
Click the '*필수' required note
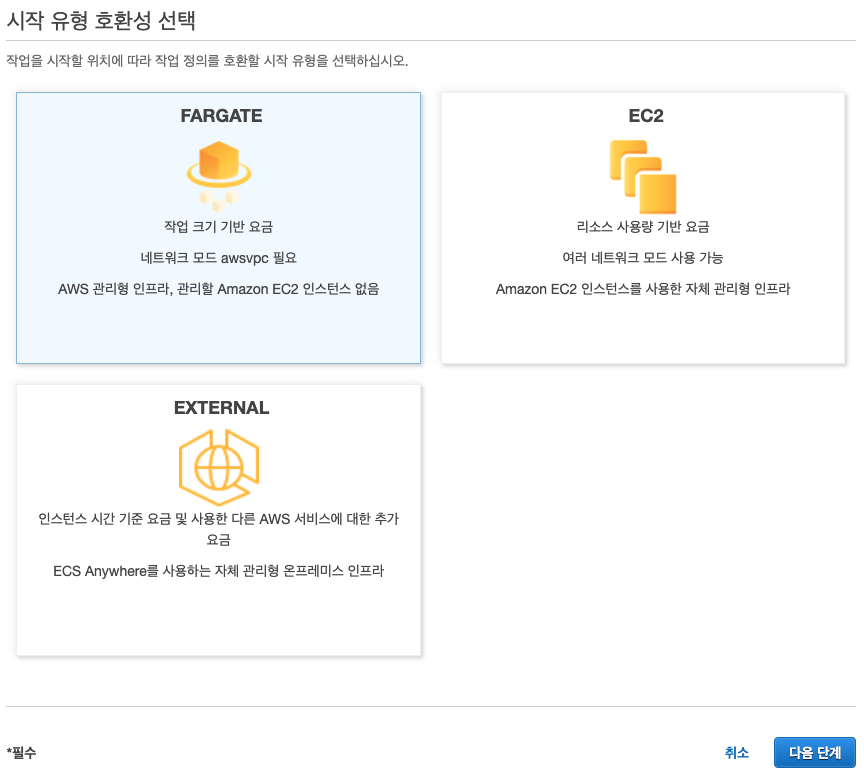[x=21, y=753]
